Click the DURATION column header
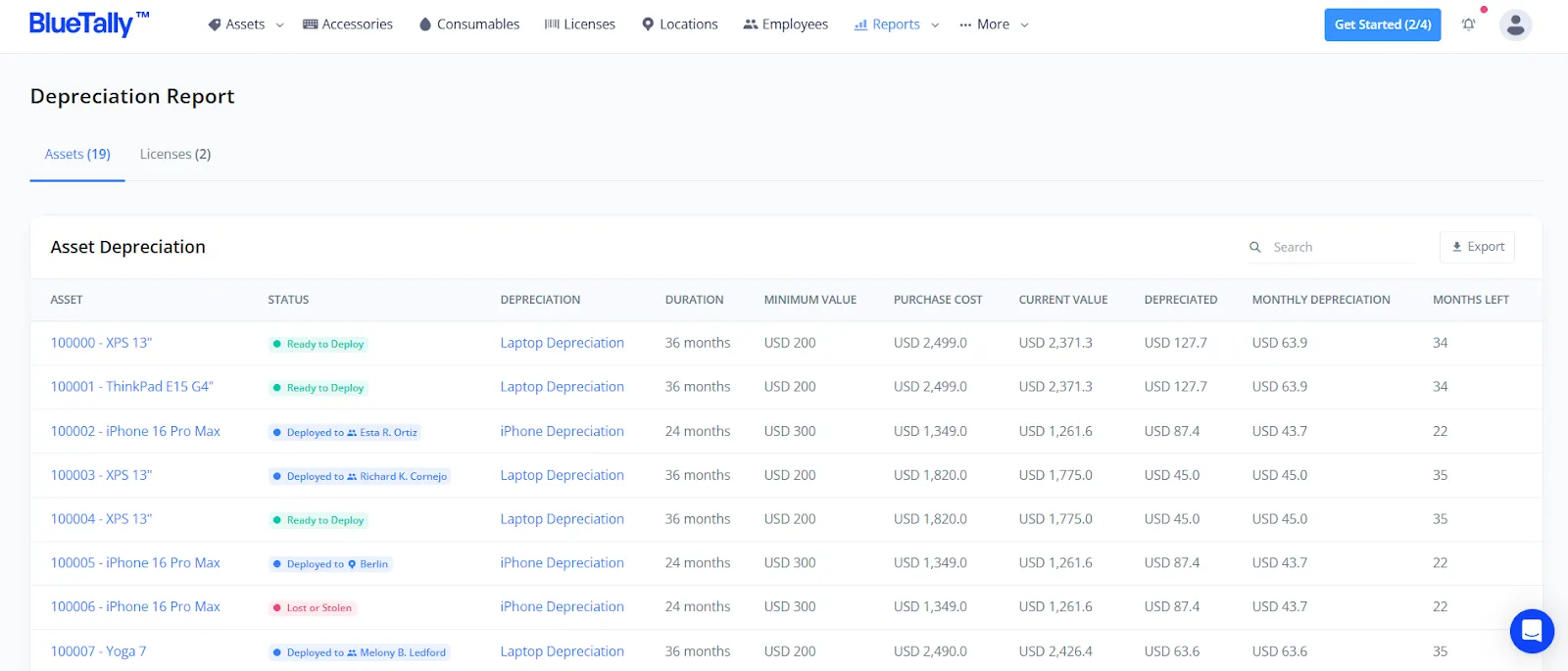Viewport: 1568px width, 671px height. (694, 300)
